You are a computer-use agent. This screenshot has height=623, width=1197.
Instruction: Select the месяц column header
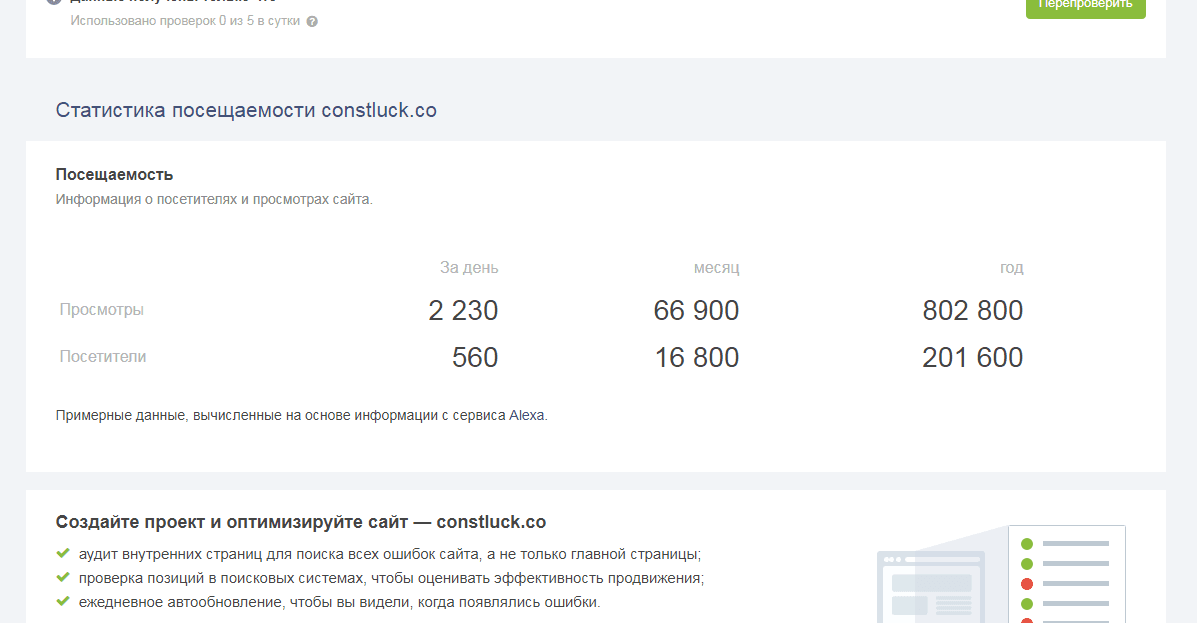(716, 267)
